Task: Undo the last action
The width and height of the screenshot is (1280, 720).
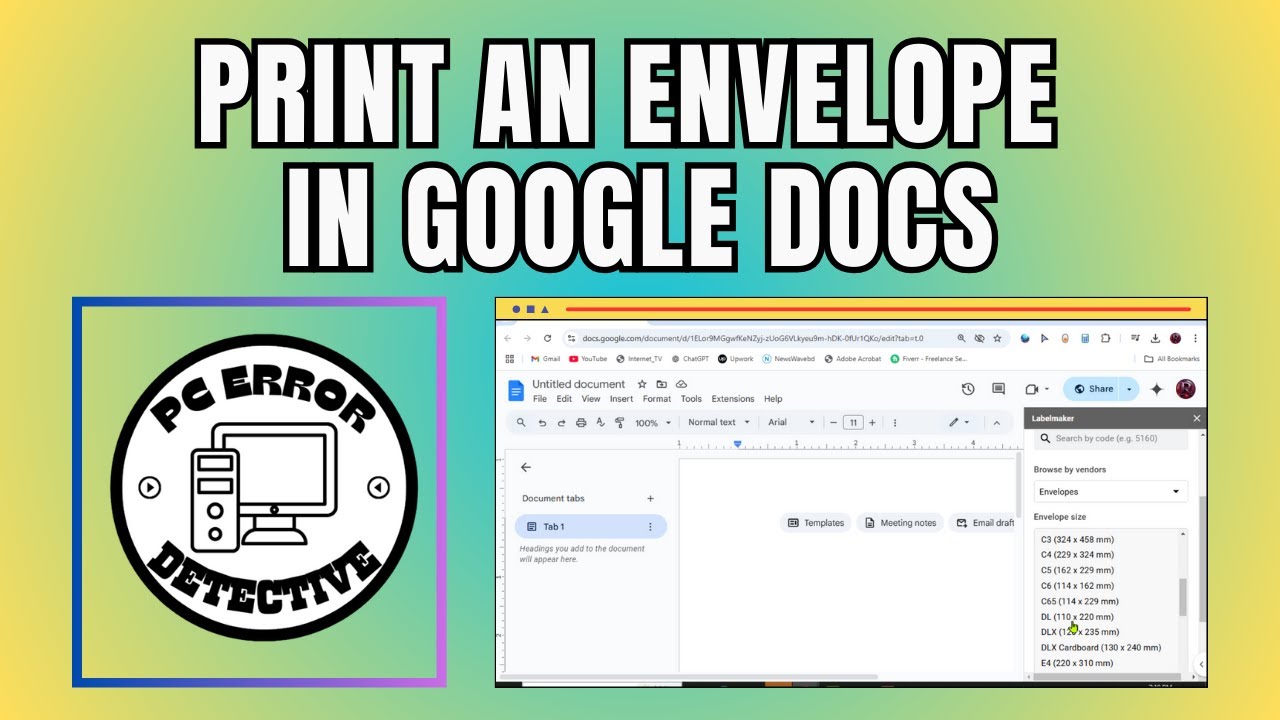Action: [542, 423]
